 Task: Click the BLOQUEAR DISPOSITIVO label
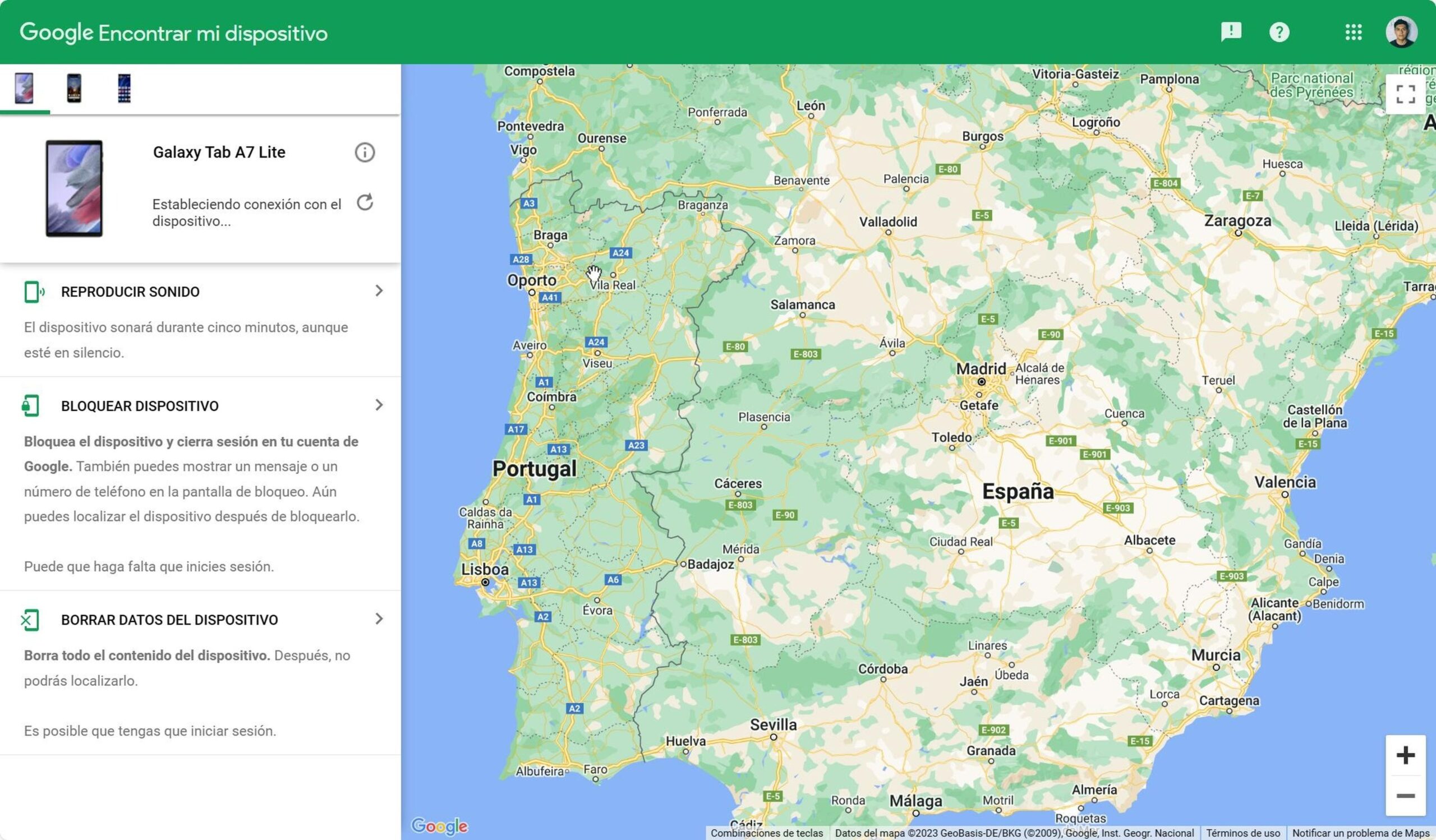(140, 406)
